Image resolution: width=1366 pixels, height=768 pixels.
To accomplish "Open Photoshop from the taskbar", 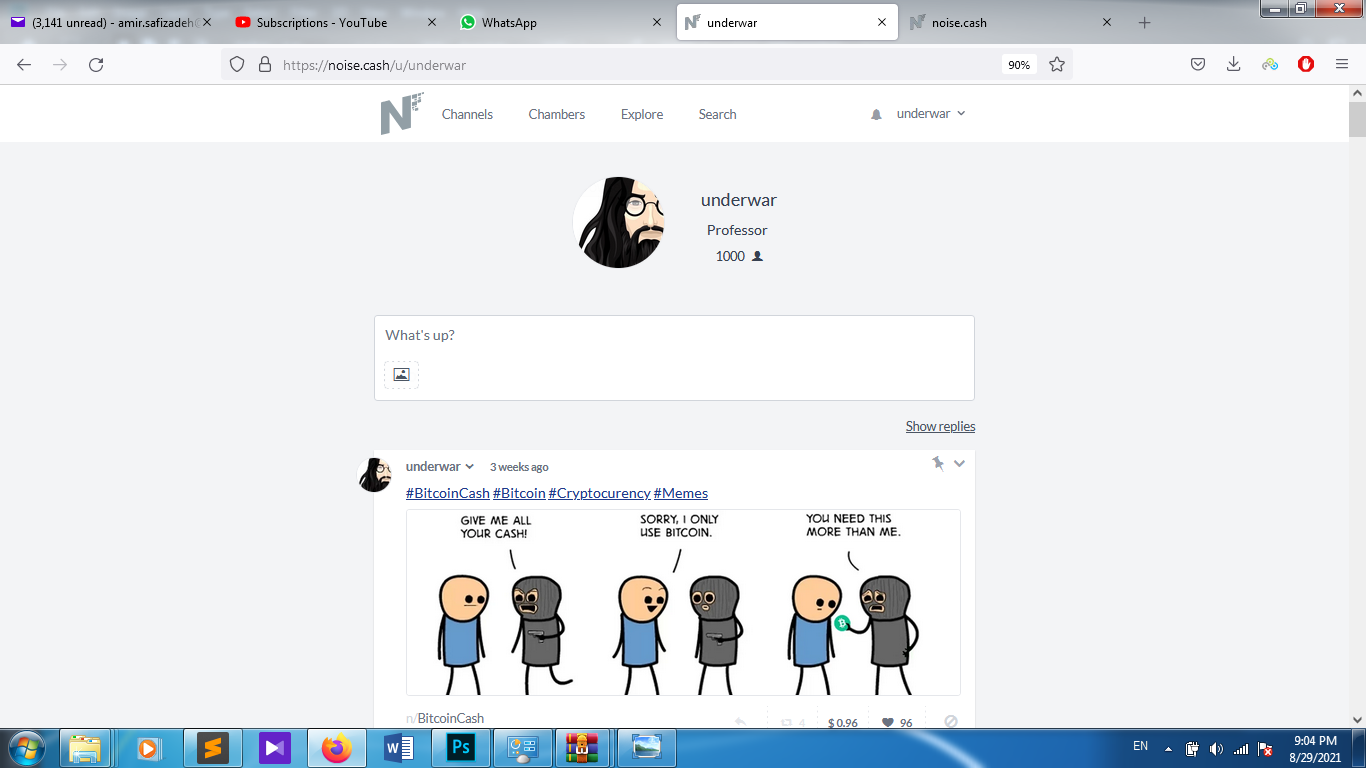I will 462,748.
